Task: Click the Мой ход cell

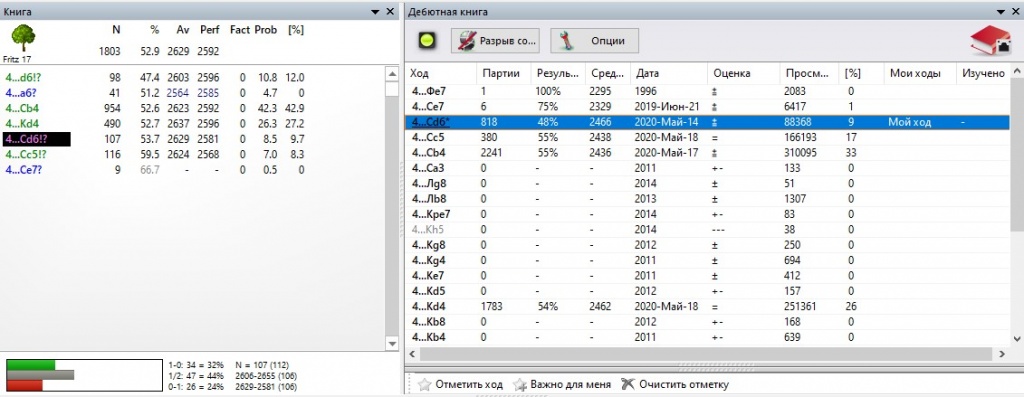Action: (x=909, y=121)
